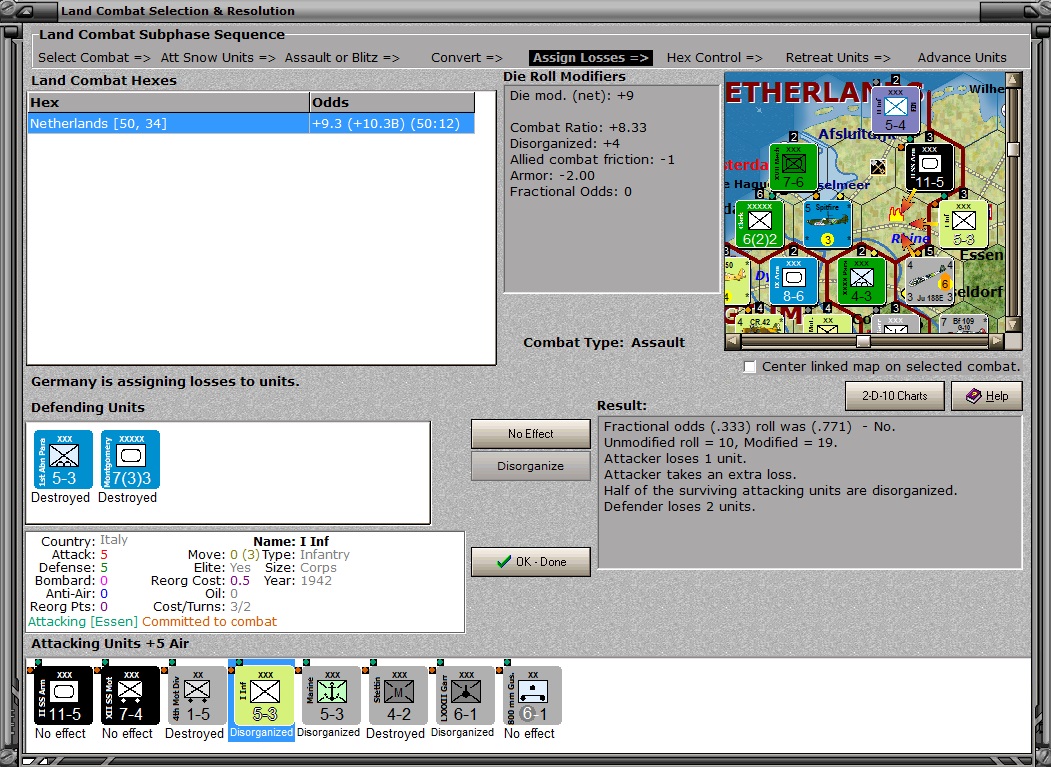Screen dimensions: 1051x767
Task: Select the XII SS Mot 7-4 attacking unit
Action: (x=131, y=695)
